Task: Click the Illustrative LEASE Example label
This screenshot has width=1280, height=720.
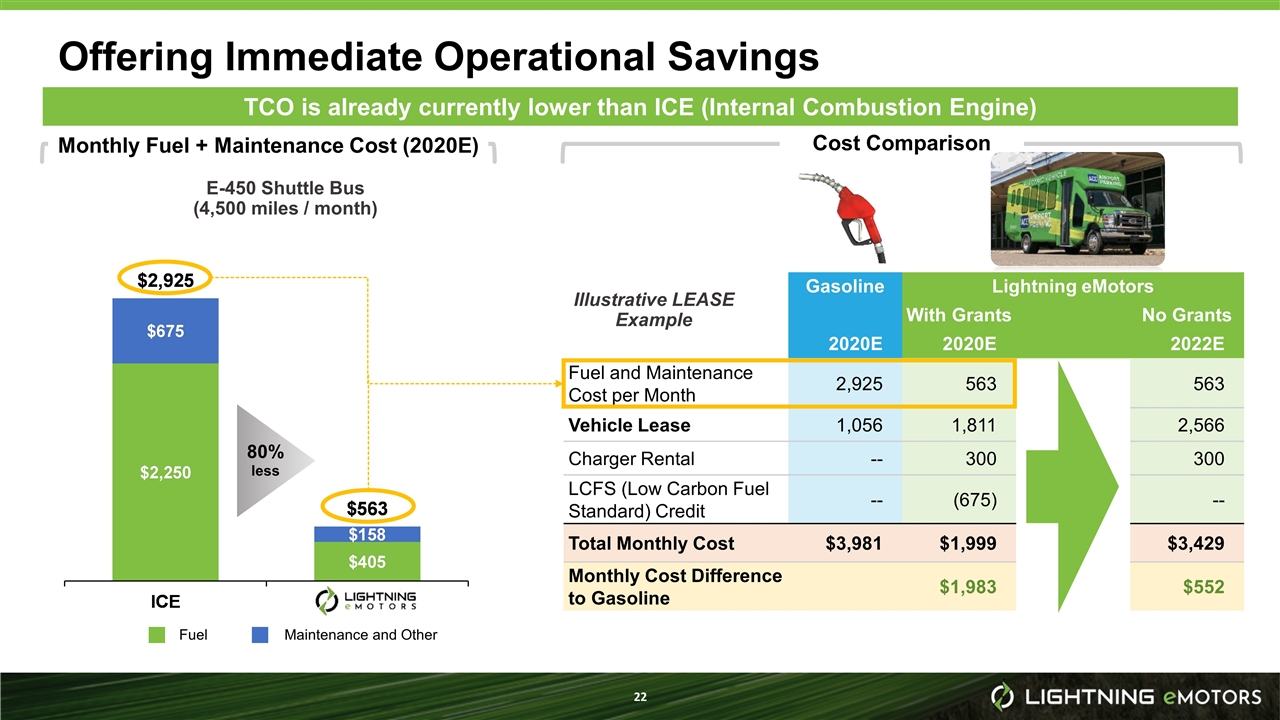Action: (653, 309)
